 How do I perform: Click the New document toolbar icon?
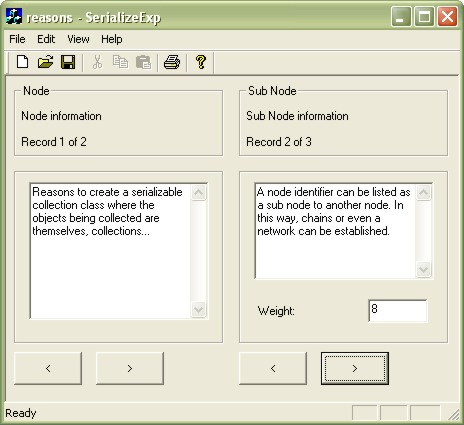point(22,62)
